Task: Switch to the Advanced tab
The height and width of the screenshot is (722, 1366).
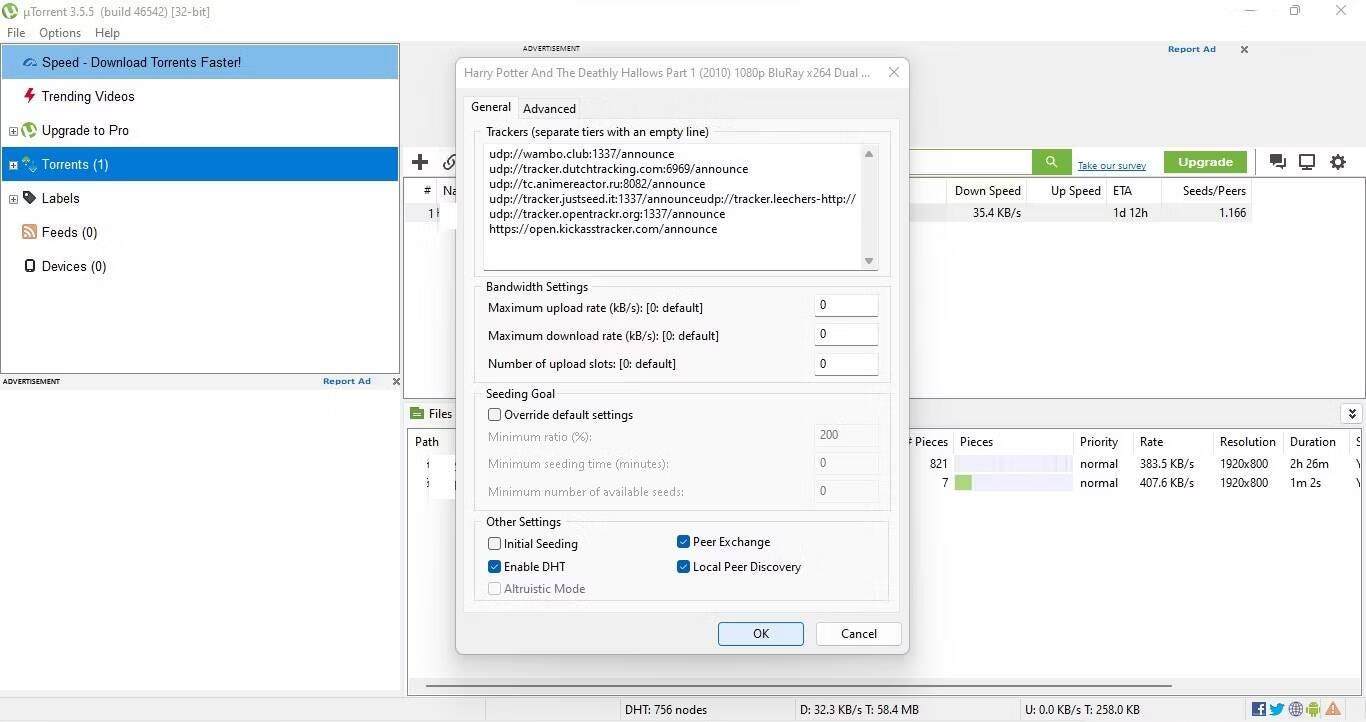Action: pyautogui.click(x=549, y=108)
